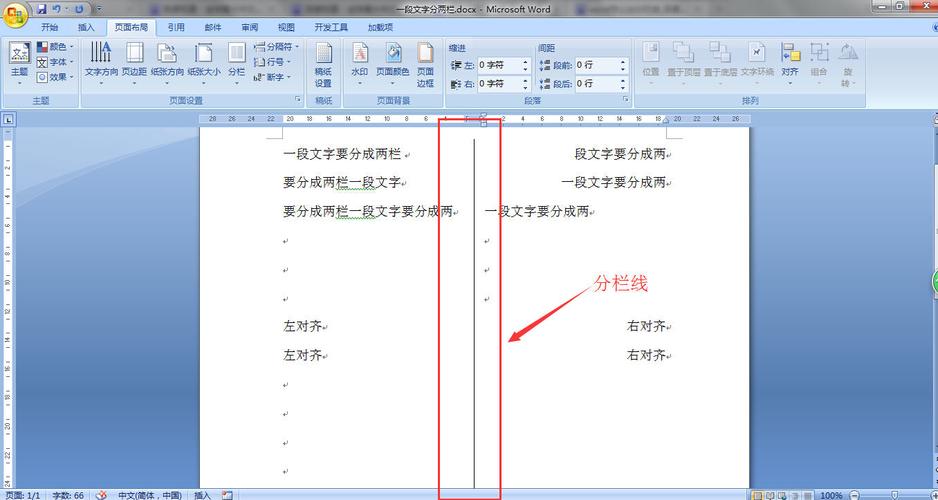Open the Office button menu
938x500 pixels.
14,14
